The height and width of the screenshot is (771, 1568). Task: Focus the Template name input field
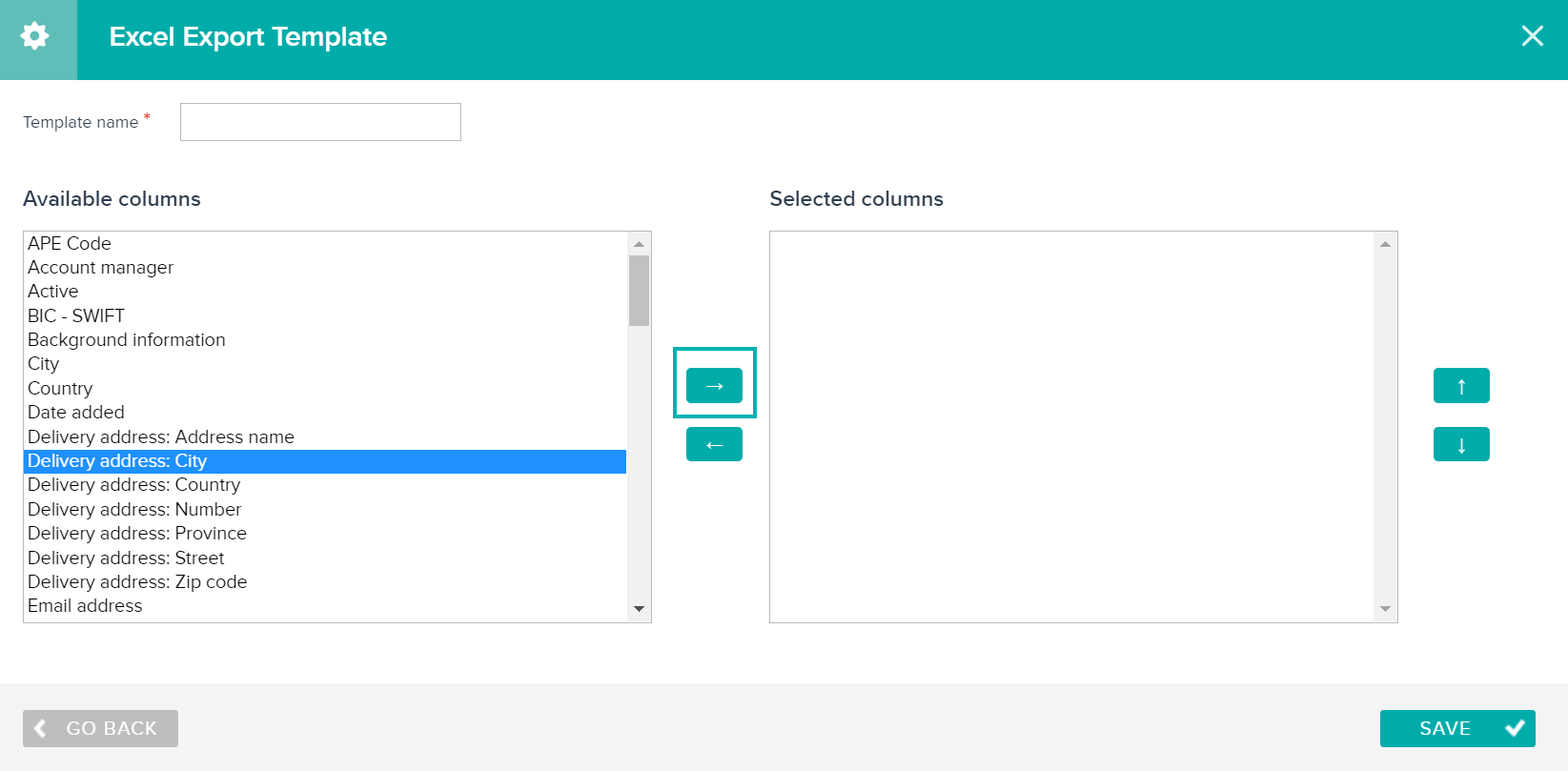(x=320, y=122)
